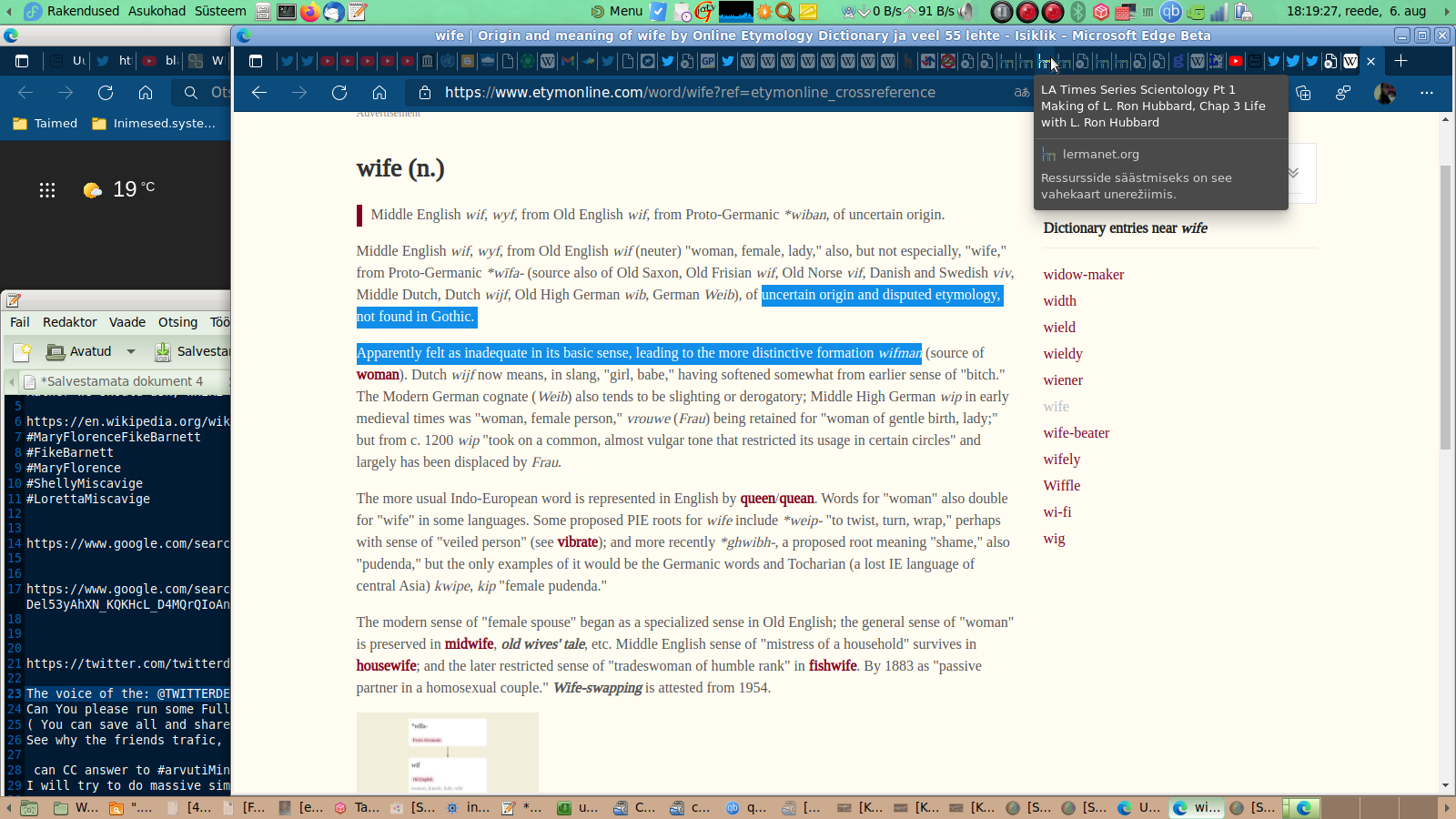Open the 'midwife' entry link
Image resolution: width=1456 pixels, height=819 pixels.
coord(470,644)
